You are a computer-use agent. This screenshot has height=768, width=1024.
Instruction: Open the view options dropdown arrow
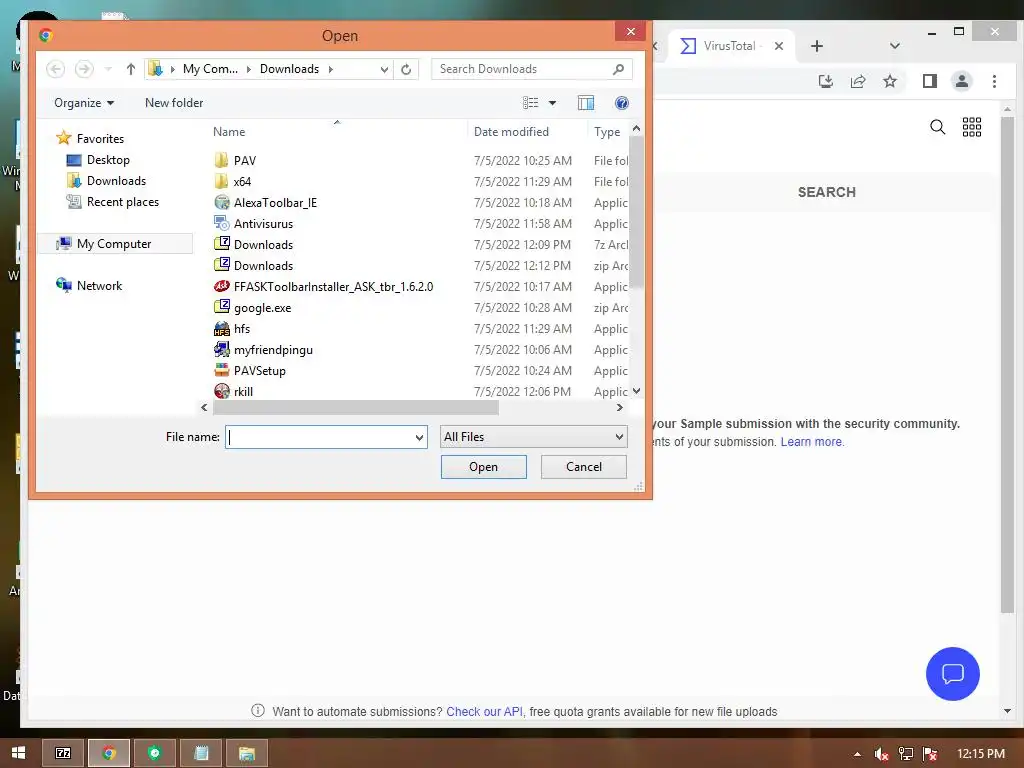[x=552, y=103]
